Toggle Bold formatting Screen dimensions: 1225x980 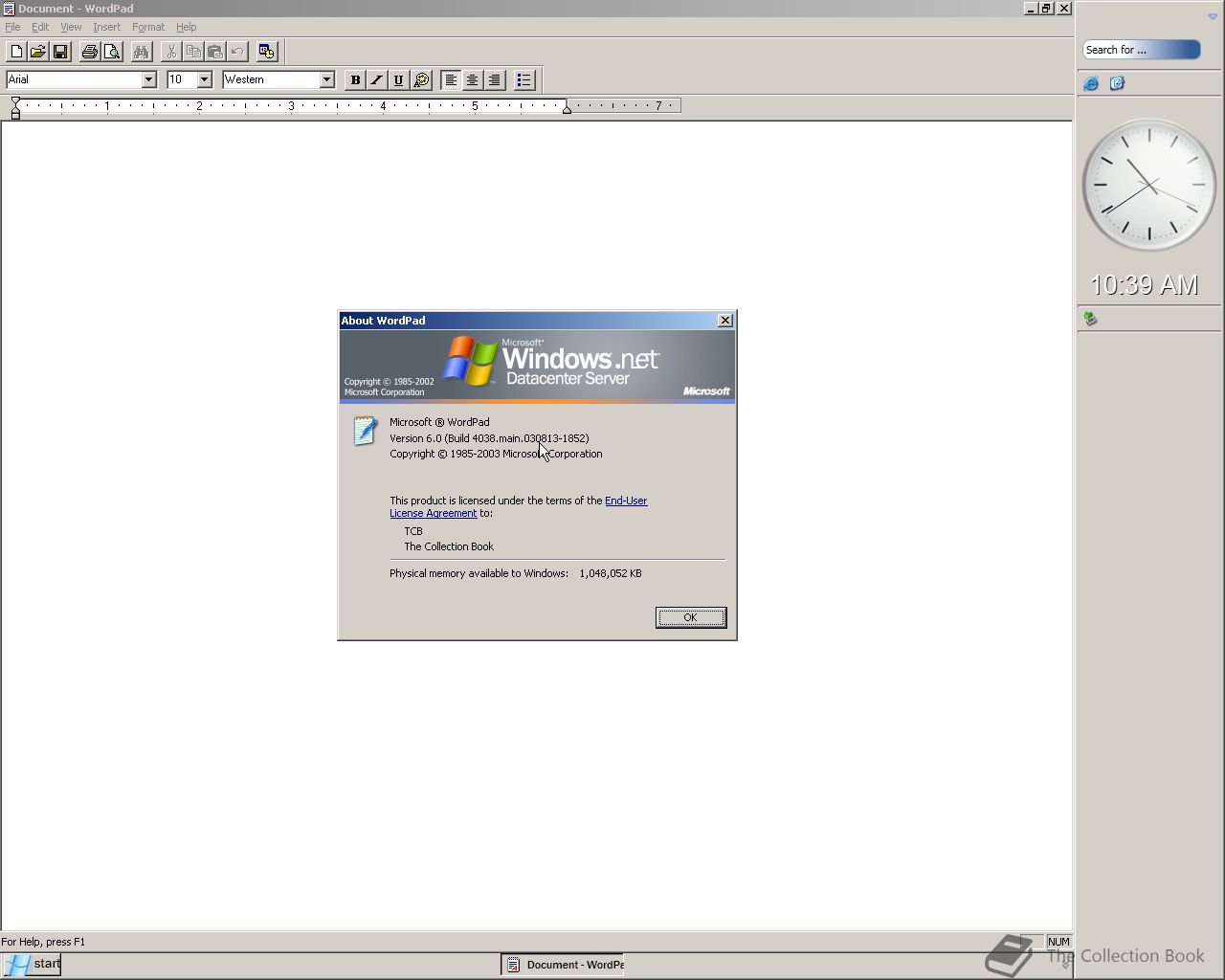tap(355, 80)
